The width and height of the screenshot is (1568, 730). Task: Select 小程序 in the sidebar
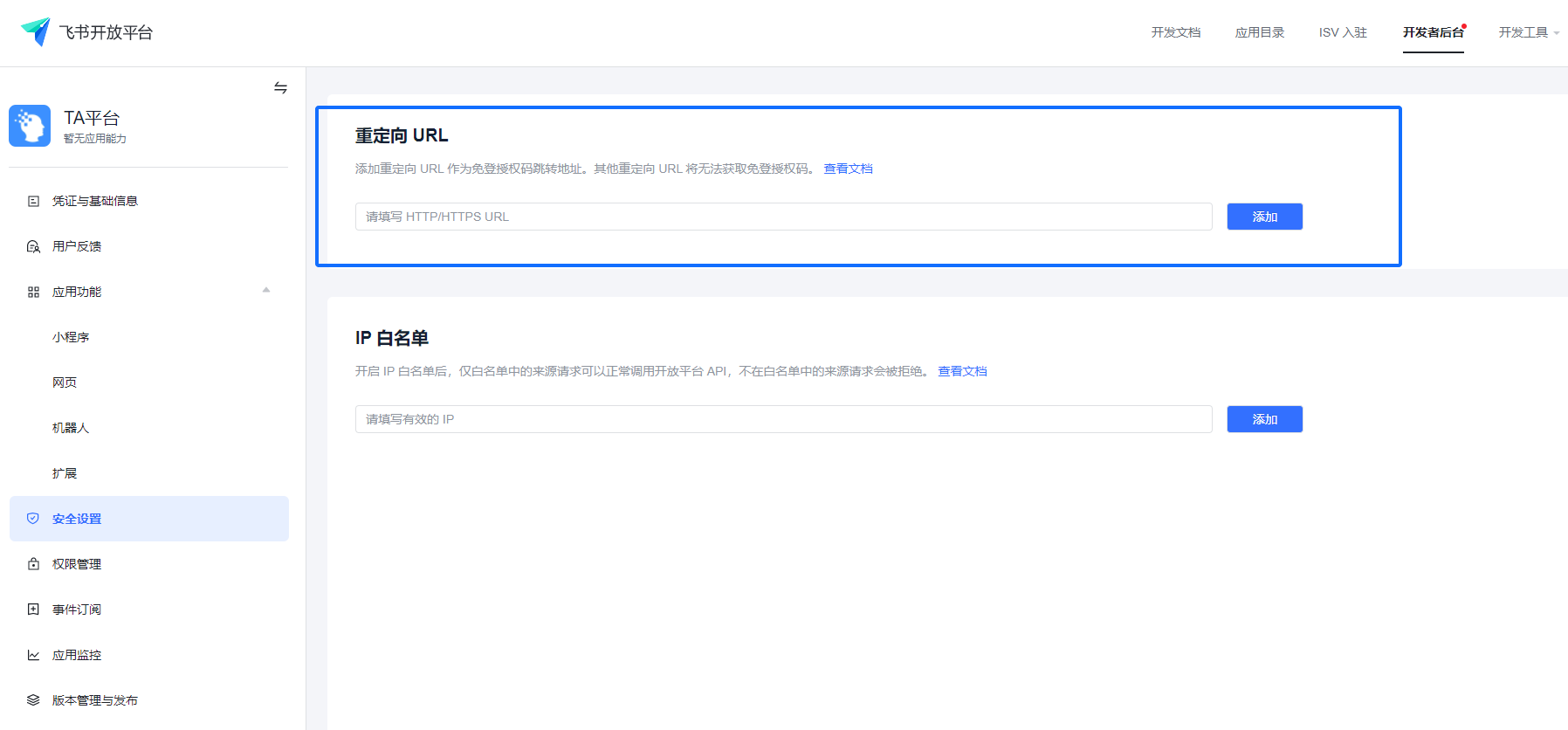click(71, 337)
